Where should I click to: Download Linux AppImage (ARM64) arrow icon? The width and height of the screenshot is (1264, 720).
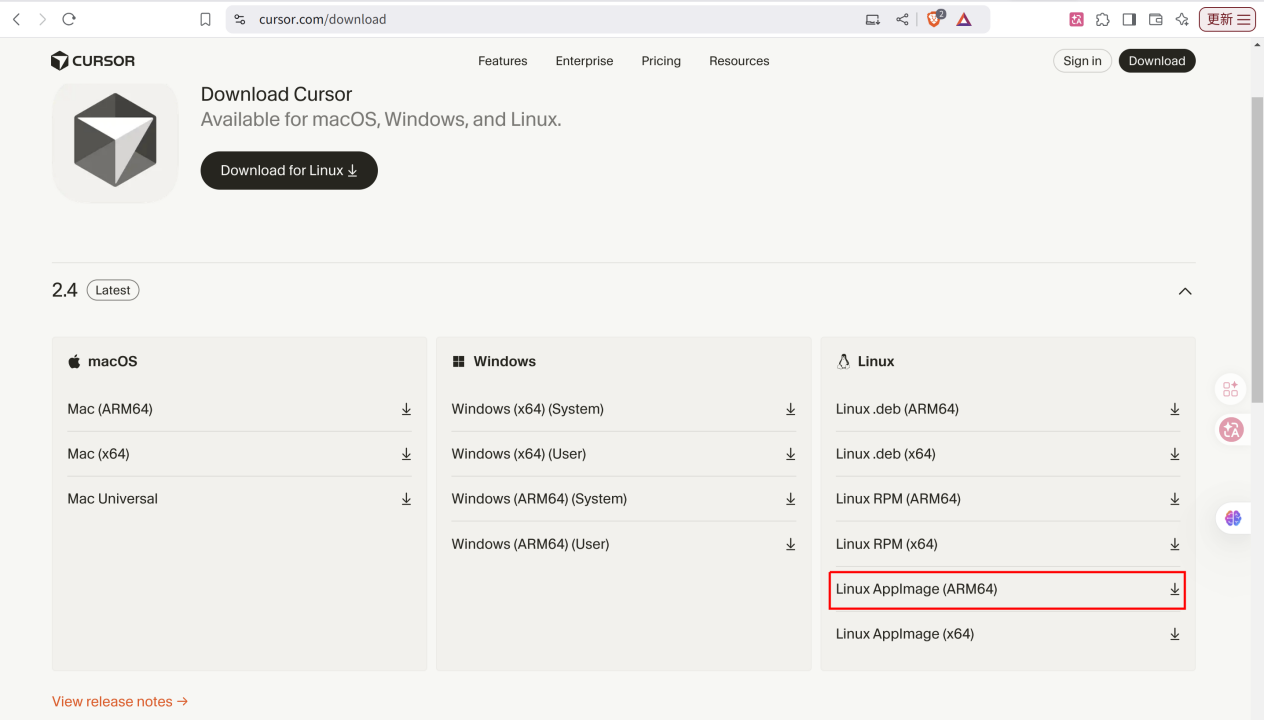[x=1175, y=589]
